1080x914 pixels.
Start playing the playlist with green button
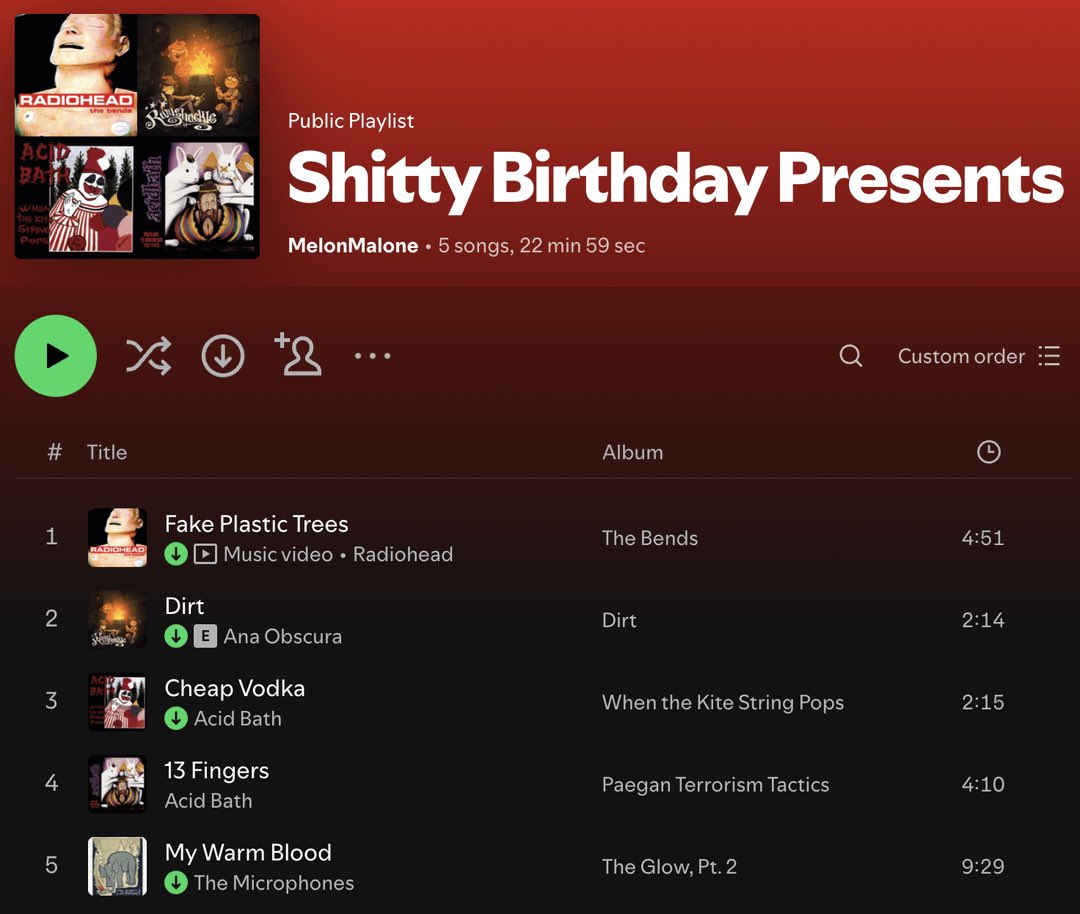[x=56, y=355]
